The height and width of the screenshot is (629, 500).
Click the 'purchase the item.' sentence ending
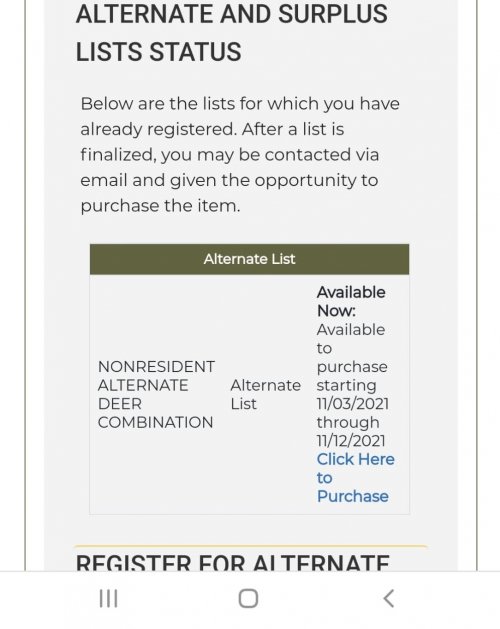tap(161, 206)
